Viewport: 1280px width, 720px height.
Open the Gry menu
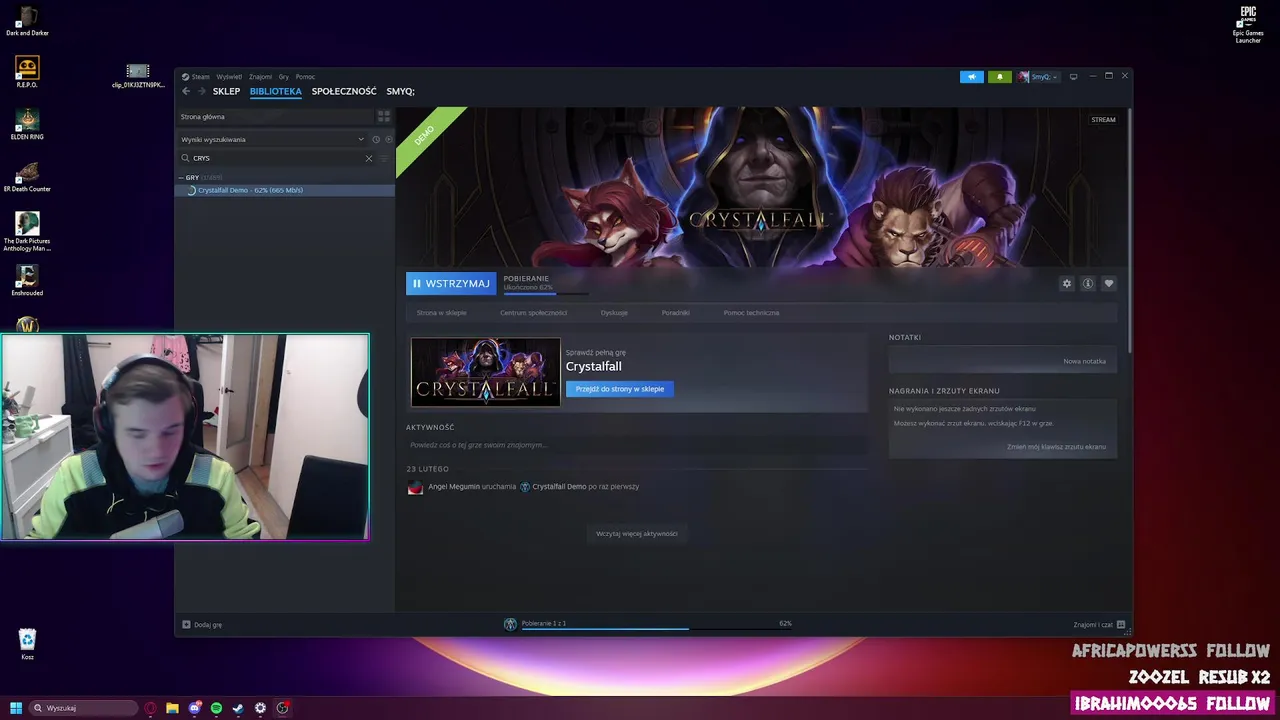point(284,77)
